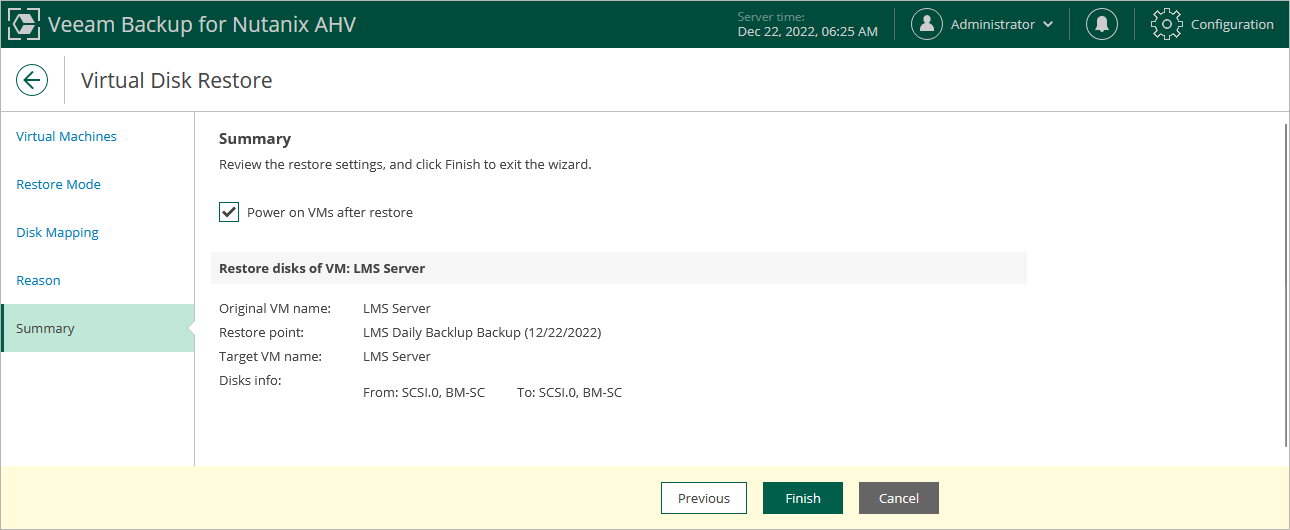This screenshot has width=1290, height=530.
Task: Click 'From: SCSI.0, BM-SC' disk info
Action: click(x=424, y=392)
